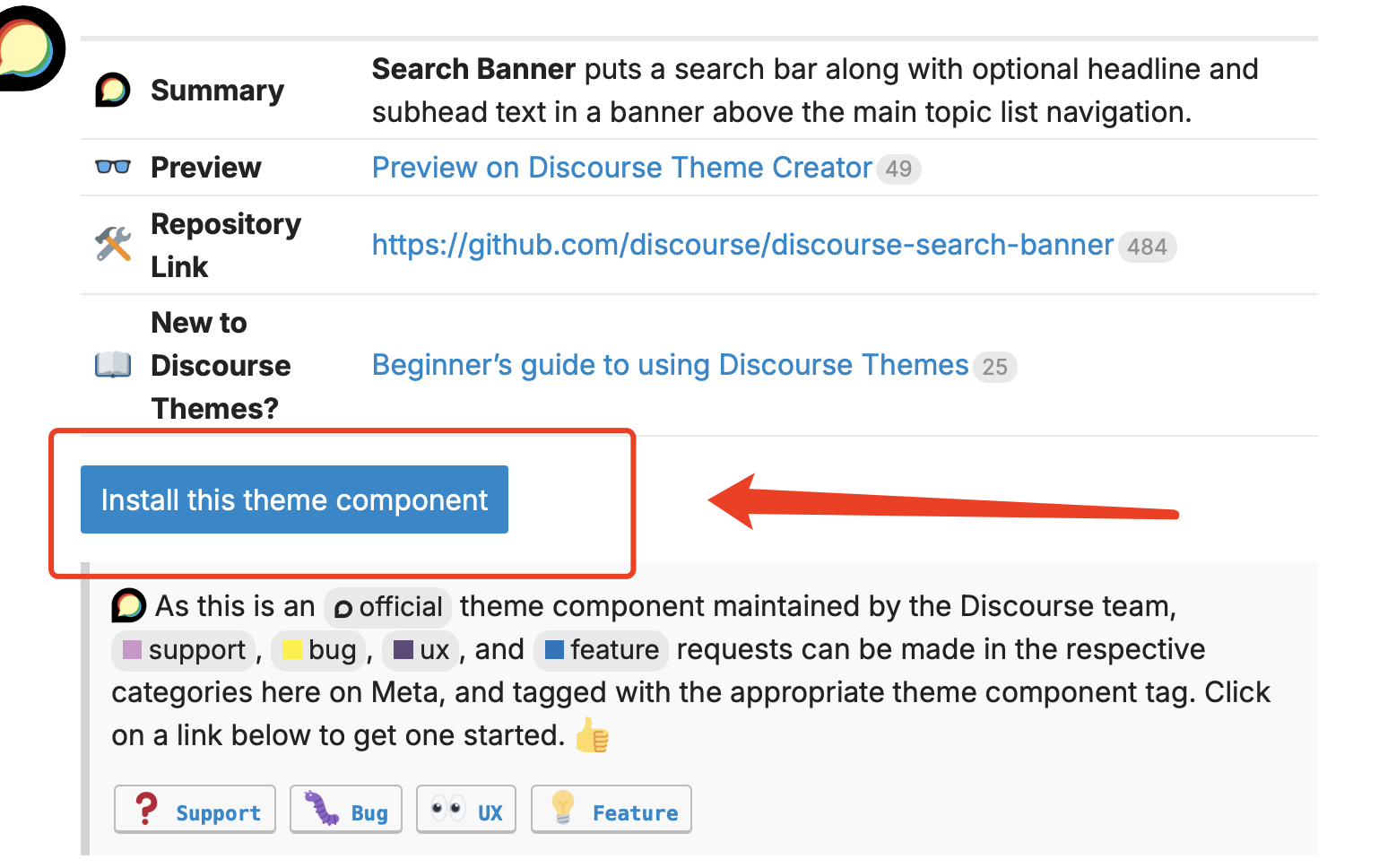Click the eyes icon on UX button

[x=447, y=809]
